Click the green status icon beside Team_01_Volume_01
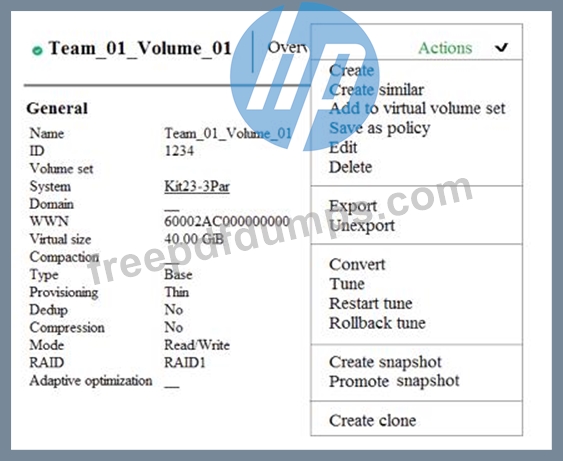 37,51
